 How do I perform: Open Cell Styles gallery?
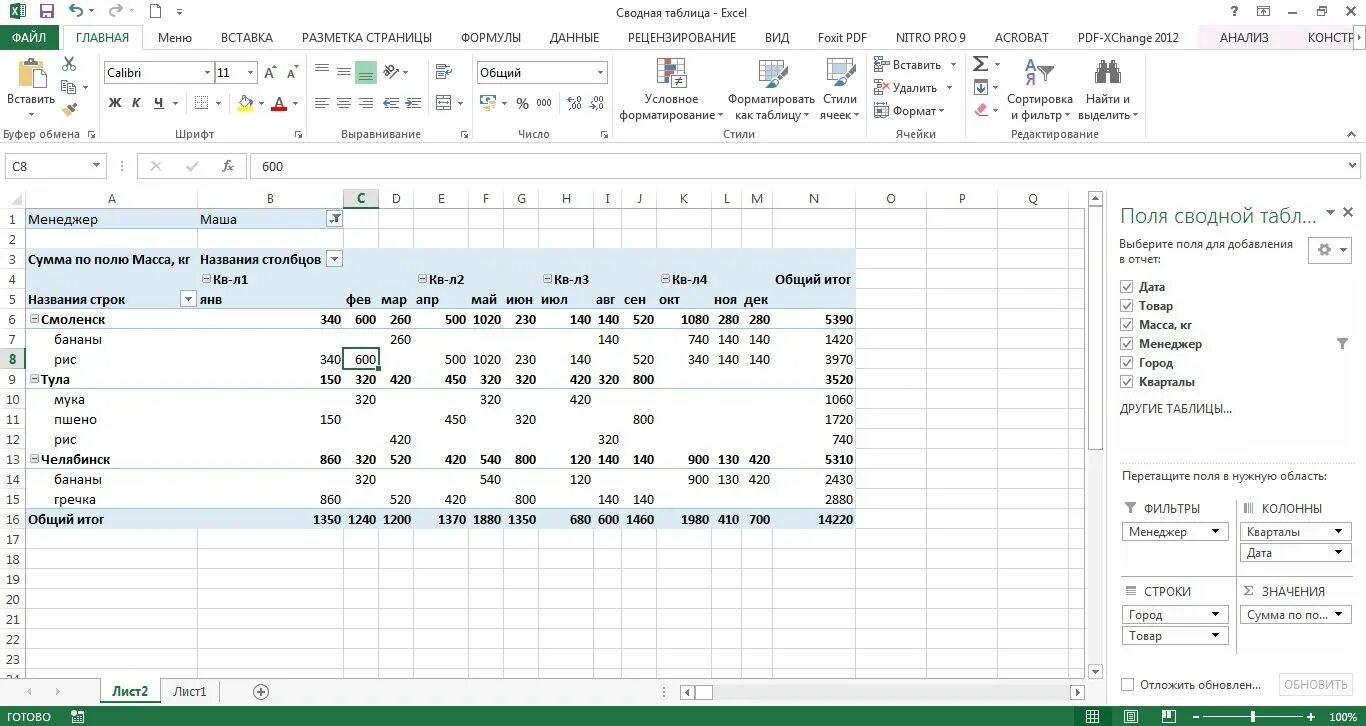(x=840, y=89)
